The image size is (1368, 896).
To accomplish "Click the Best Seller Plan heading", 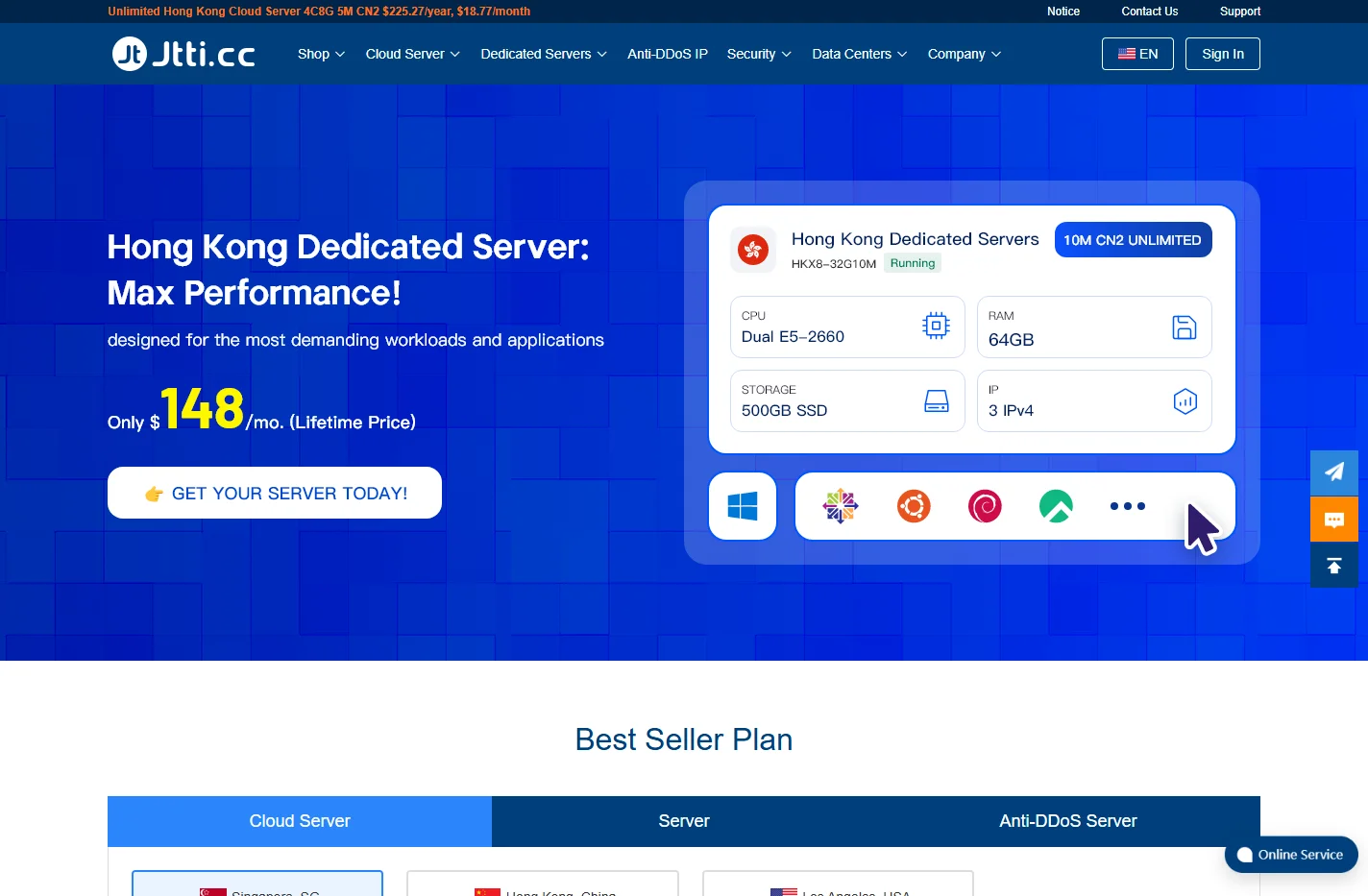I will click(x=684, y=739).
